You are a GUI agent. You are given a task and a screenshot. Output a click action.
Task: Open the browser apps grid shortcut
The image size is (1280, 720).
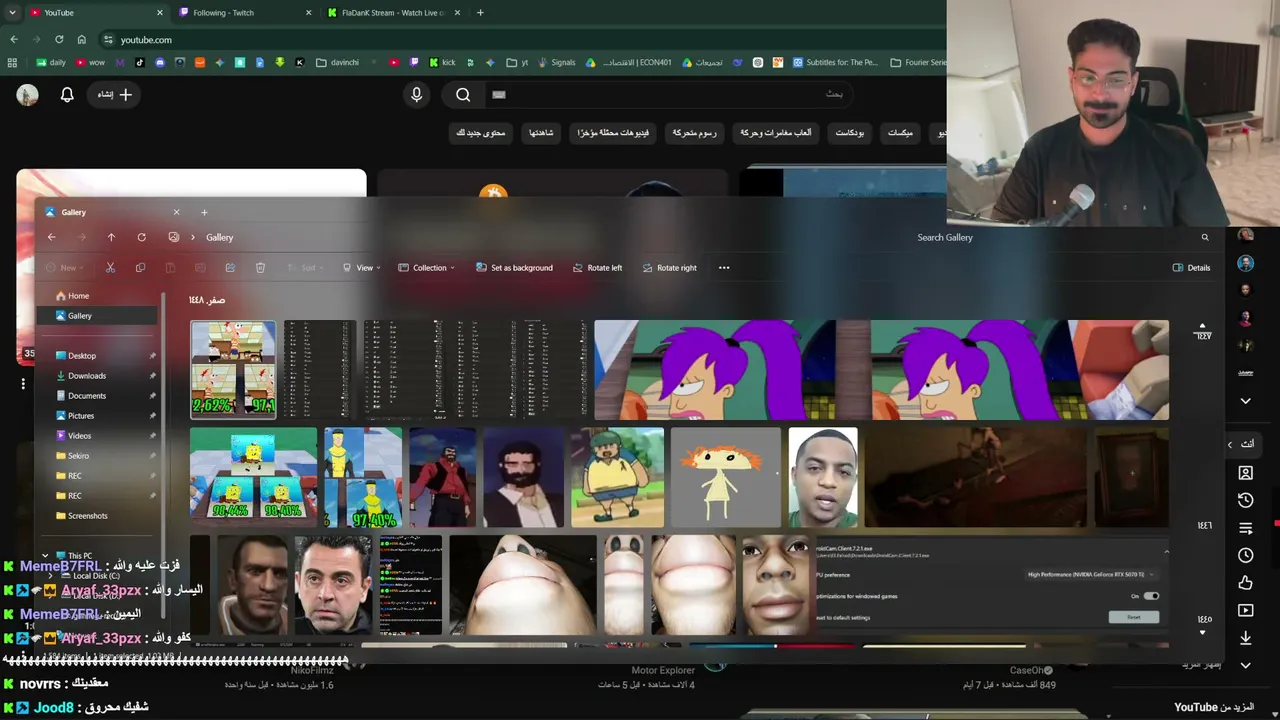pyautogui.click(x=12, y=62)
